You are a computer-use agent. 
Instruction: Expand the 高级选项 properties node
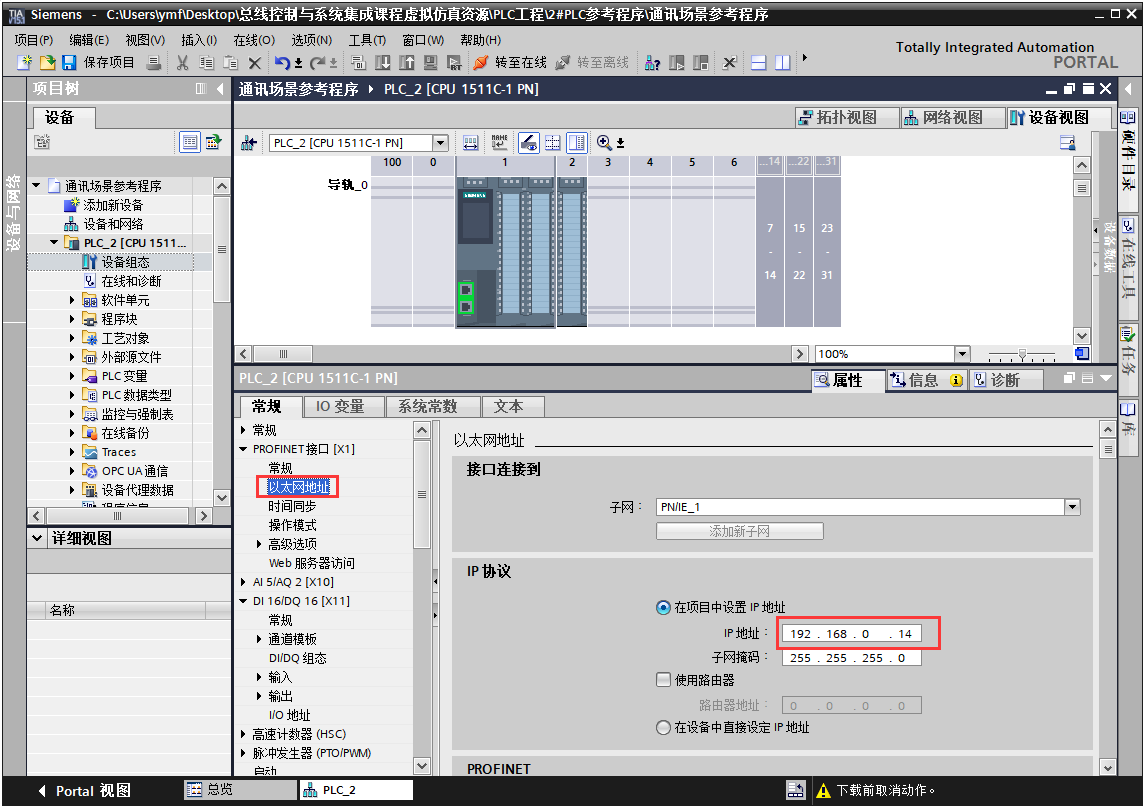pyautogui.click(x=259, y=544)
